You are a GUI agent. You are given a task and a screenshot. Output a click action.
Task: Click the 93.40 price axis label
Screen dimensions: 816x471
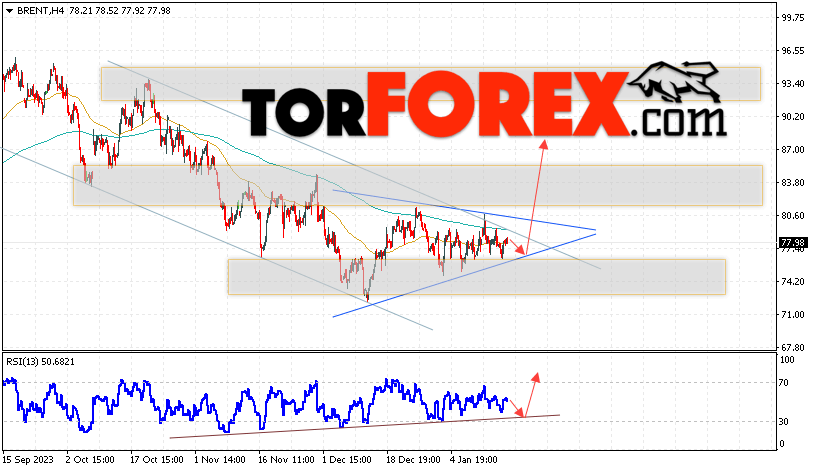793,83
